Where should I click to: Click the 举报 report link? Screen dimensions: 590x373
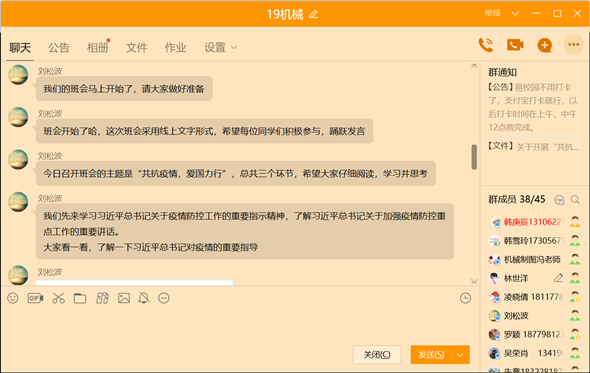click(492, 14)
